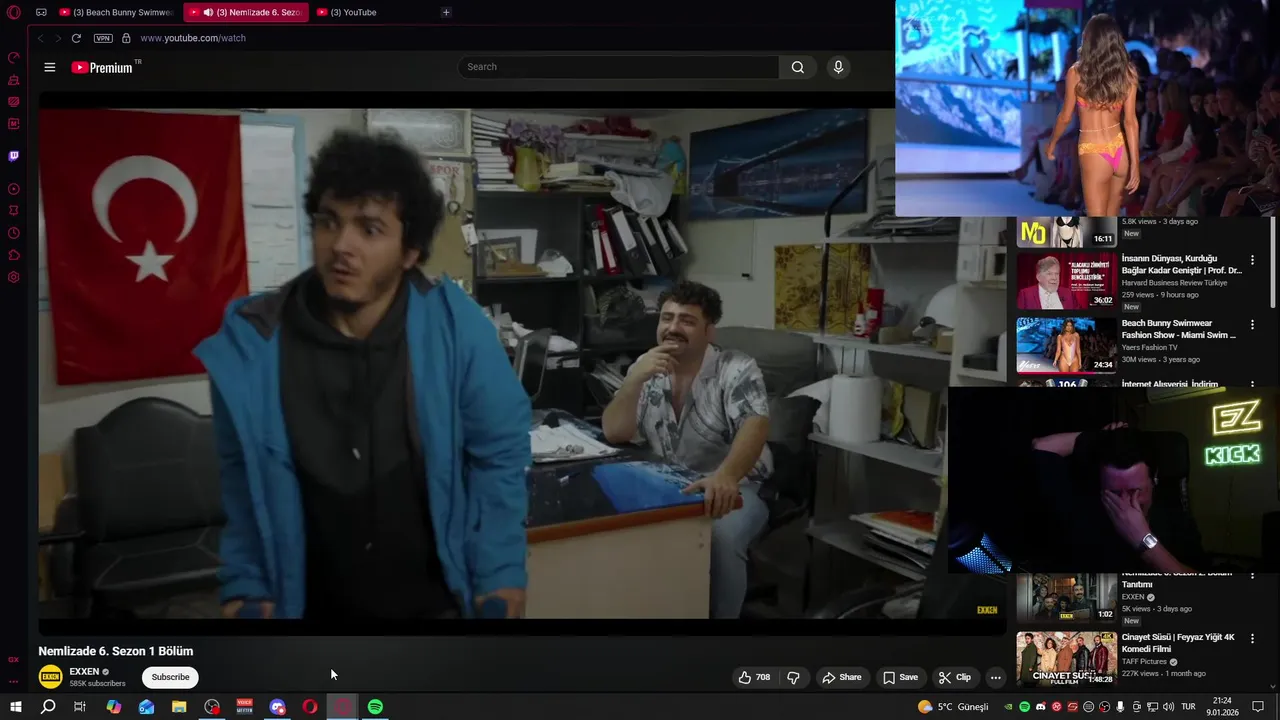Open History clock icon in Opera sidebar
Image resolution: width=1280 pixels, height=720 pixels.
tap(14, 233)
